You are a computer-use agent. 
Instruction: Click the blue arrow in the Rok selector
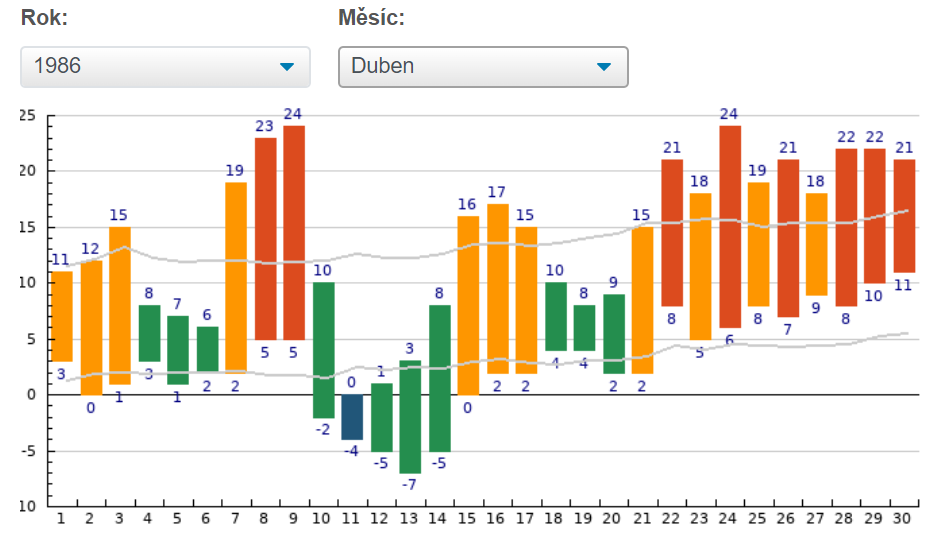(x=288, y=67)
